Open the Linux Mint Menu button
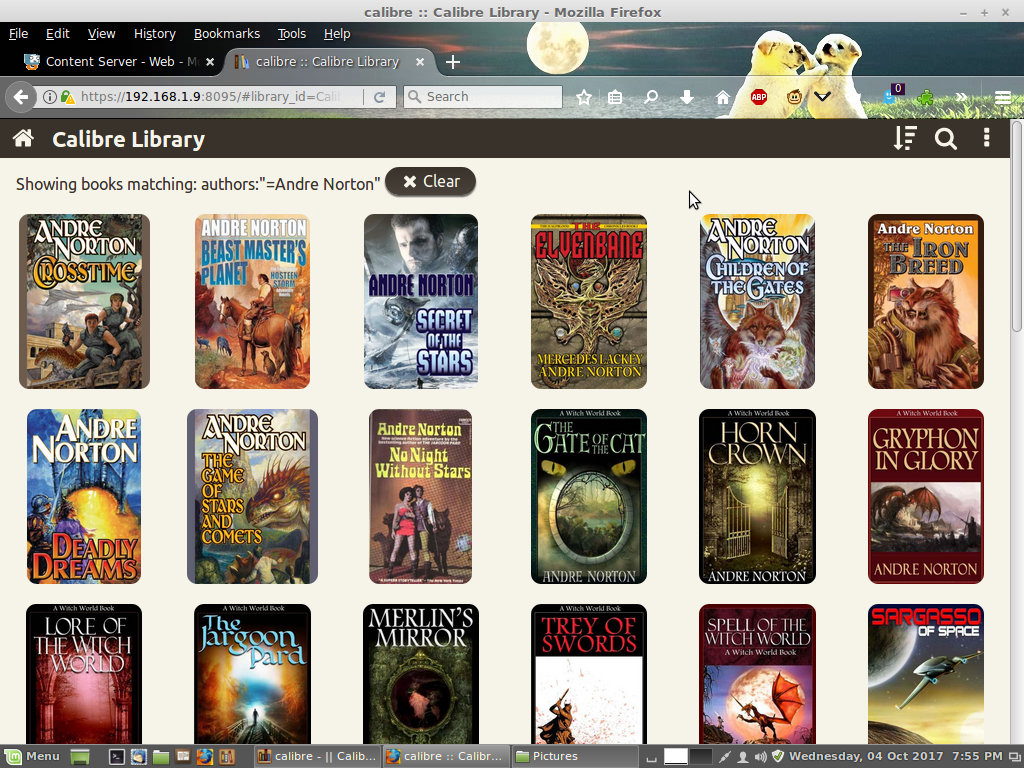This screenshot has width=1024, height=768. (x=33, y=756)
